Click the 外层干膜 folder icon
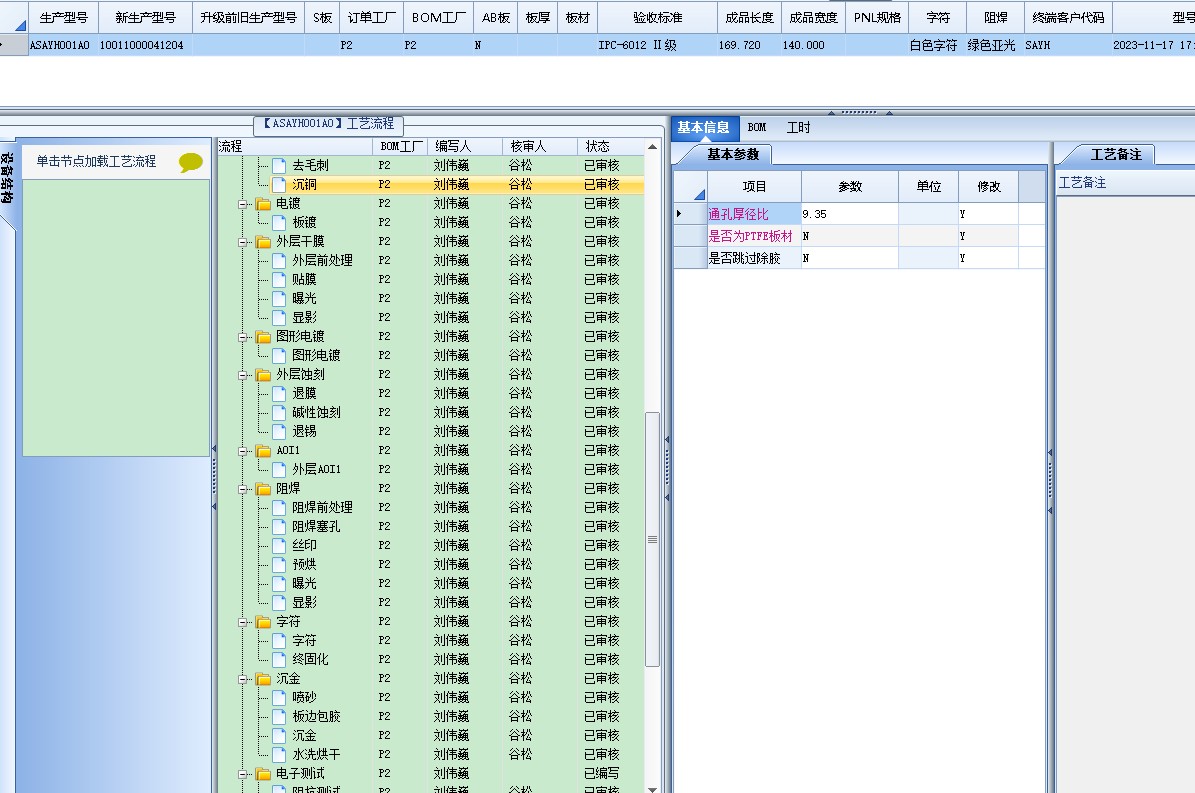 [x=264, y=241]
